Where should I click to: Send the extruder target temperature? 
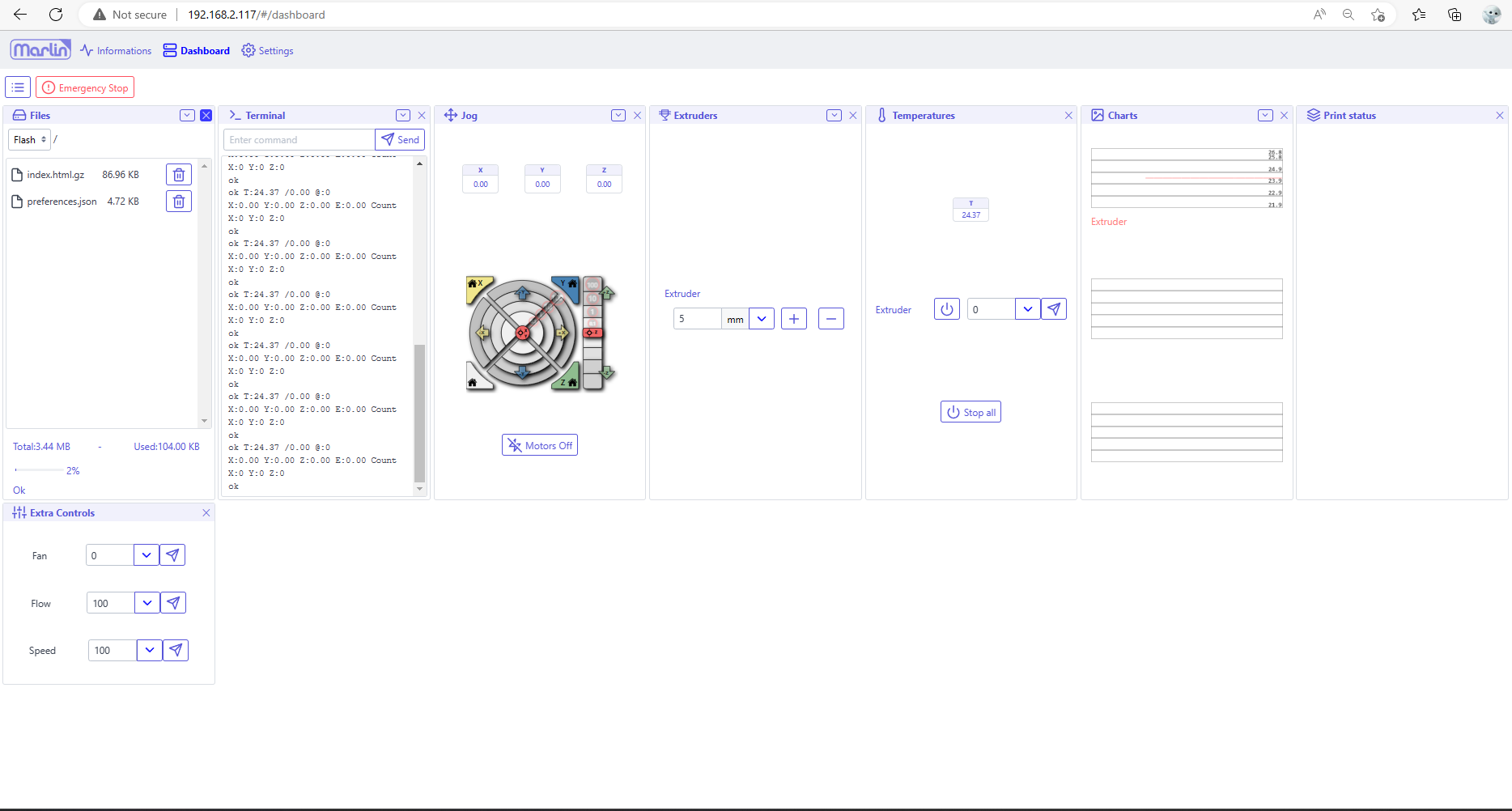[x=1053, y=309]
